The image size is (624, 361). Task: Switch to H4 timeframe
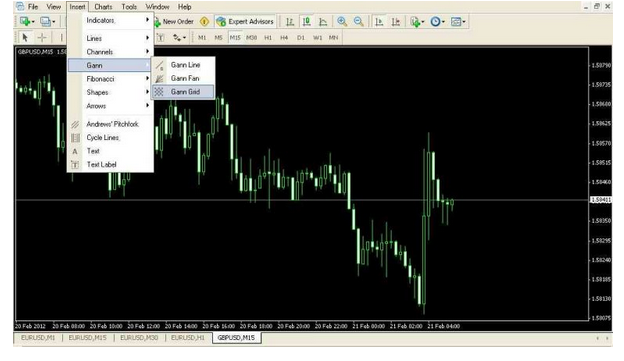coord(284,37)
